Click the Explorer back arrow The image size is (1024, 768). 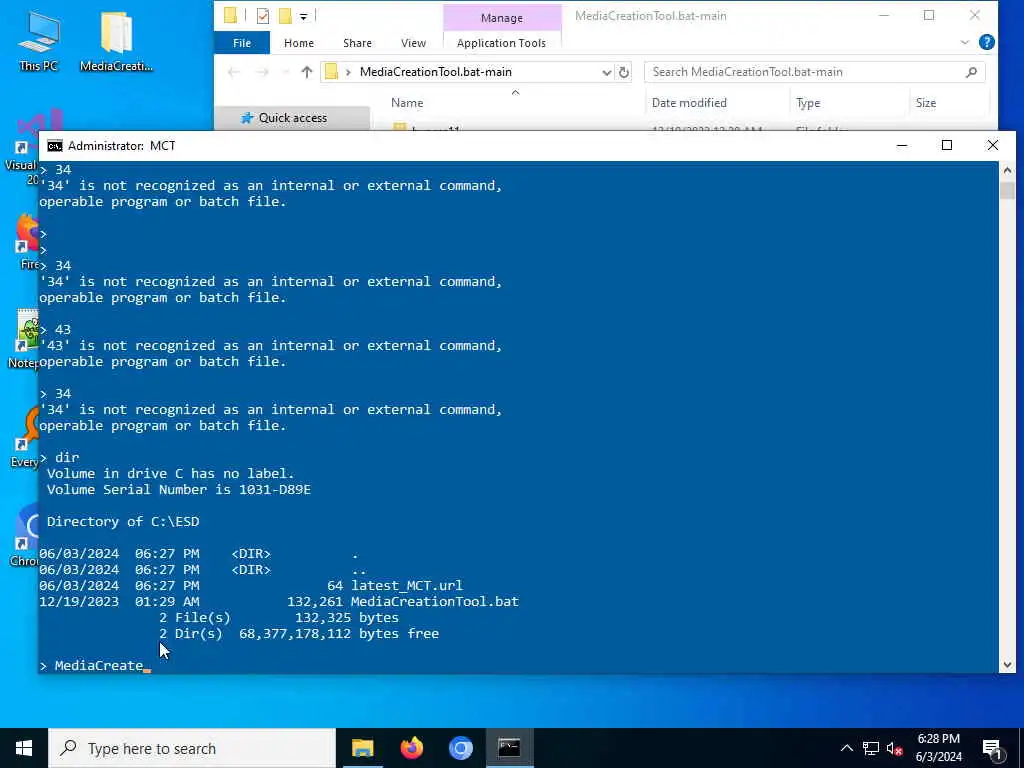tap(233, 72)
